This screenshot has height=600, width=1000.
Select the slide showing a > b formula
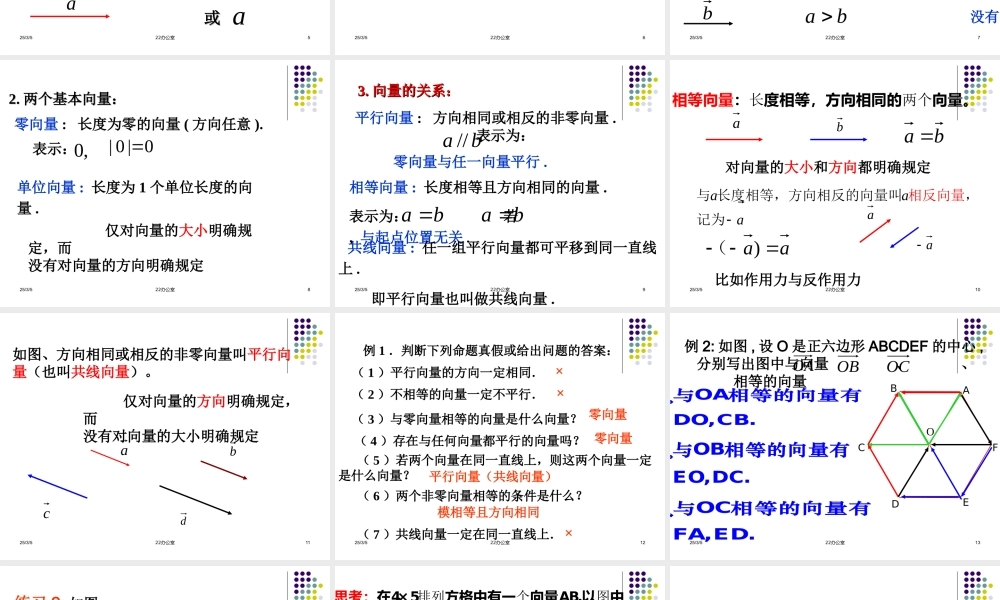(x=835, y=27)
